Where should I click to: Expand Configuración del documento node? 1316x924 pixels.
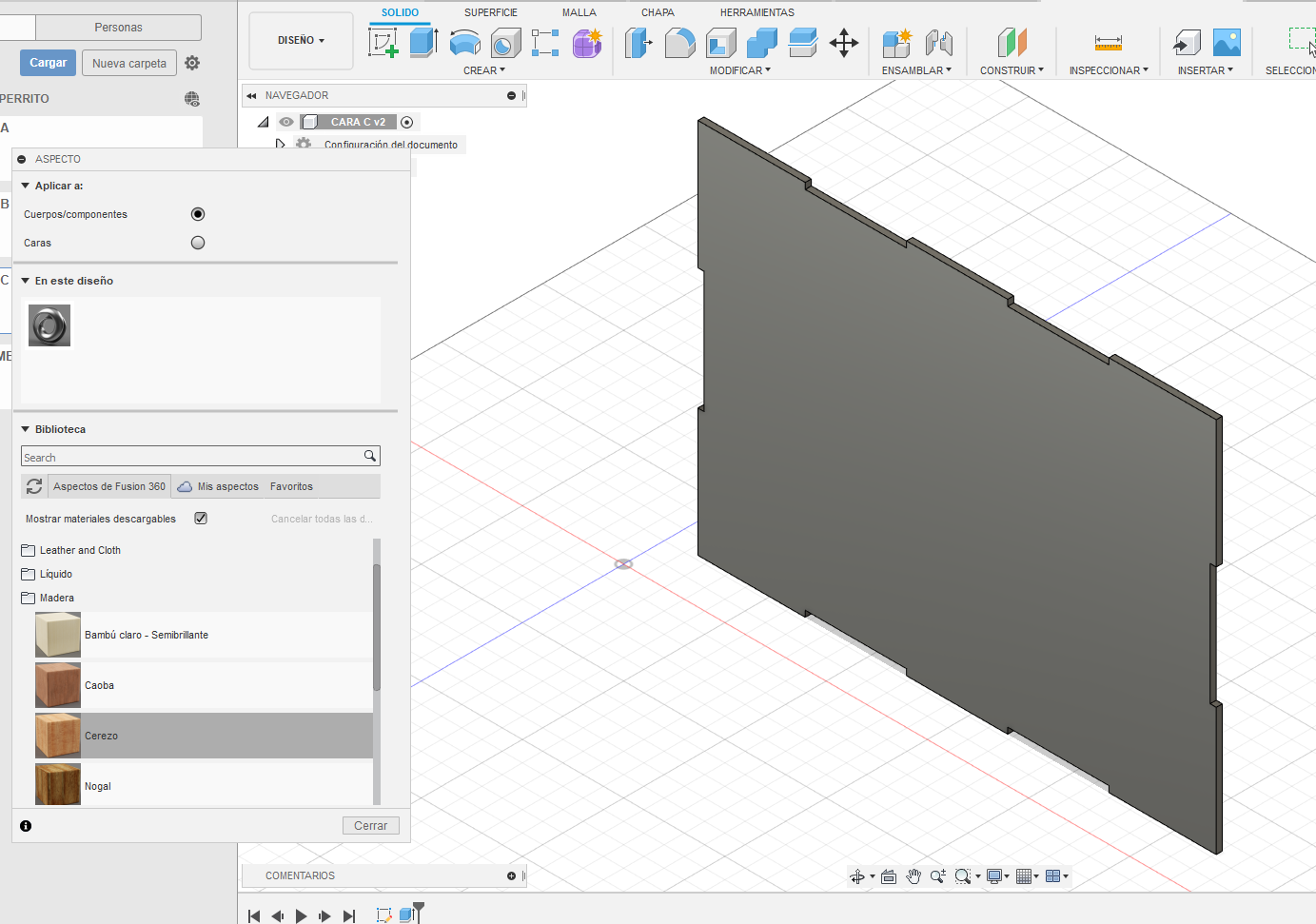click(280, 145)
